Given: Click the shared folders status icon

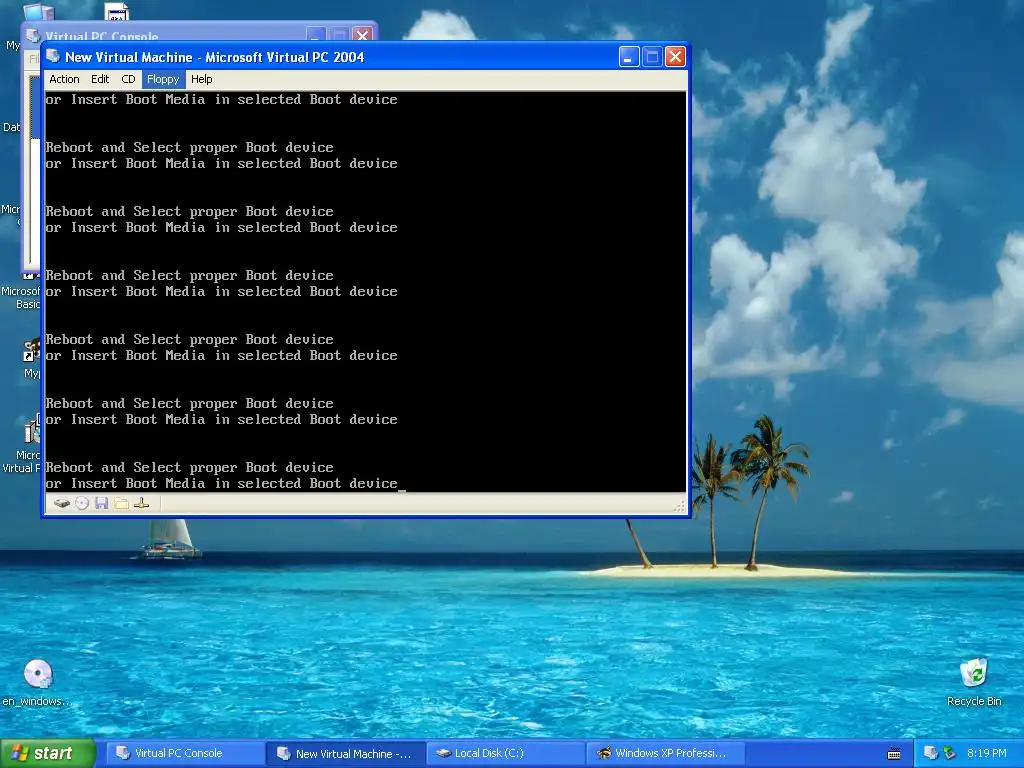Looking at the screenshot, I should (121, 503).
